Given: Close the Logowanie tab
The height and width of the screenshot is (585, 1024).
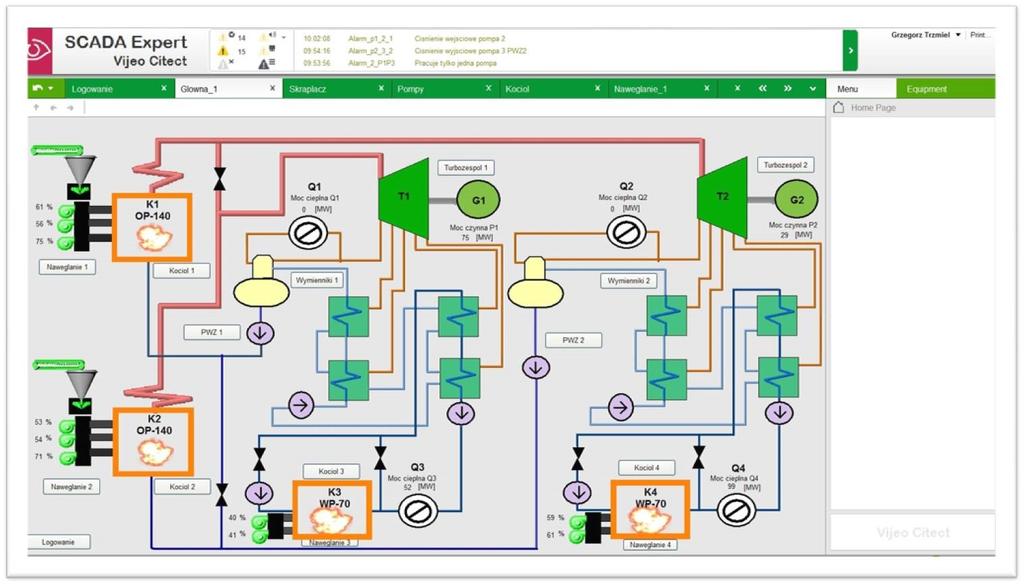Looking at the screenshot, I should pyautogui.click(x=164, y=88).
